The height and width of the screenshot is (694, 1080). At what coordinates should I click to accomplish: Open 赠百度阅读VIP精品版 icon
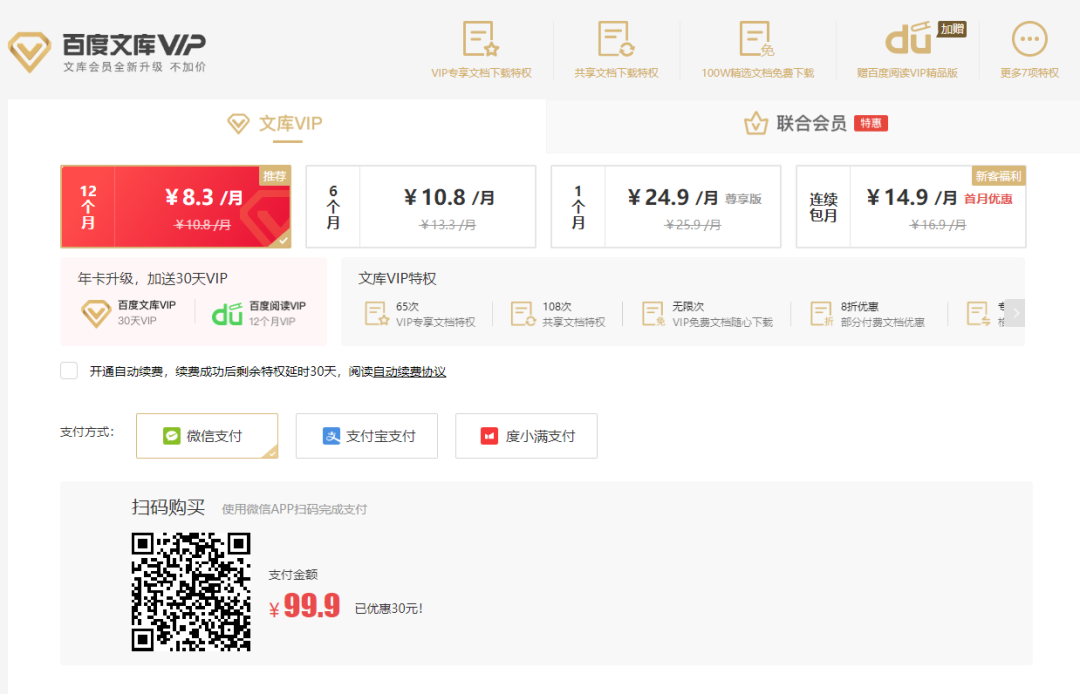[908, 39]
